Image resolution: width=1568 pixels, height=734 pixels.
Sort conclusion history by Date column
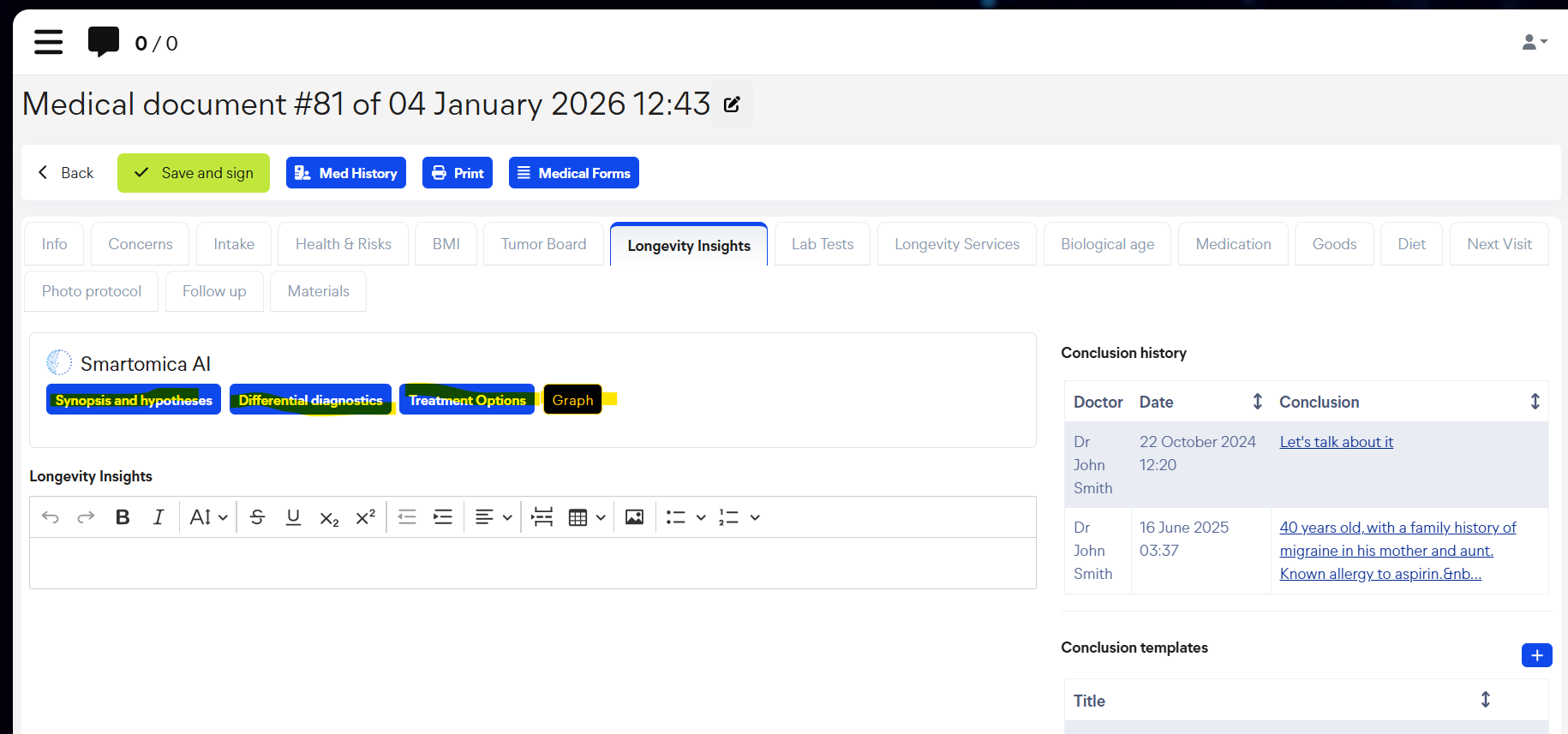coord(1257,402)
